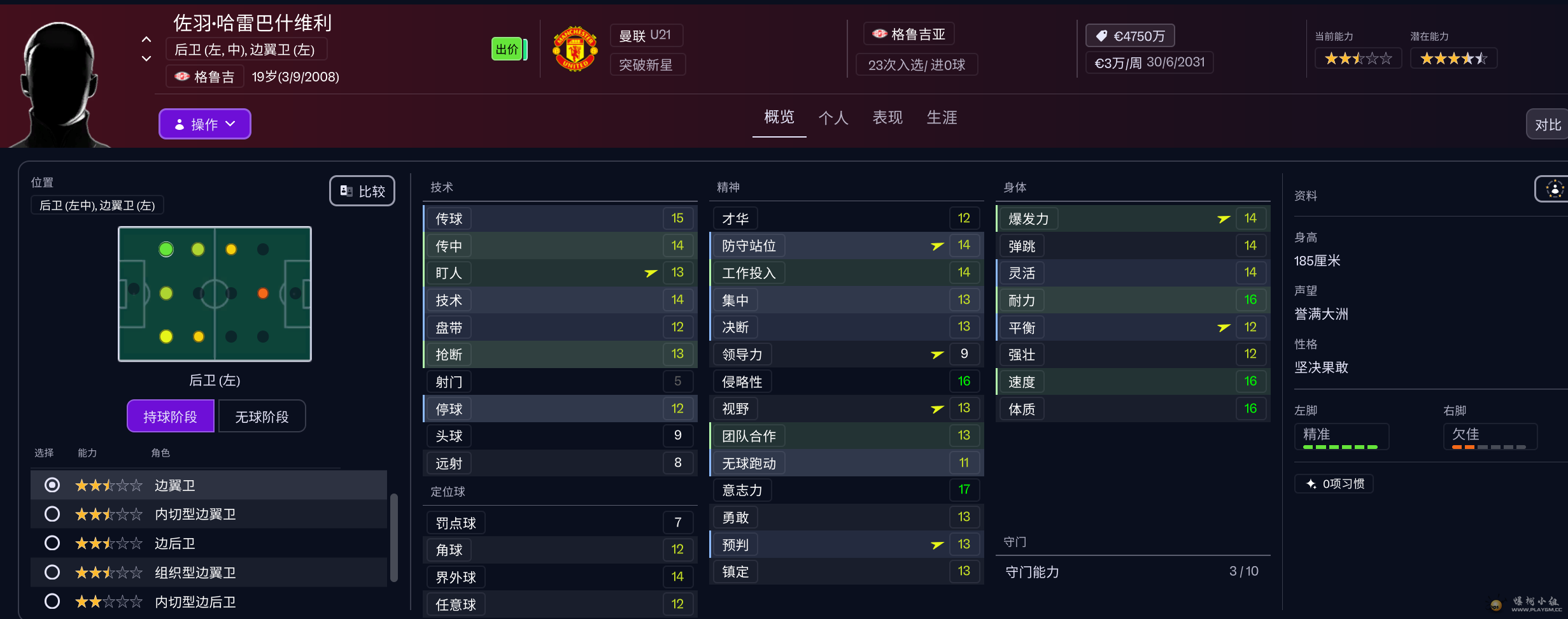Click the orange position dot on the pitch
This screenshot has height=619, width=1568.
pyautogui.click(x=263, y=293)
